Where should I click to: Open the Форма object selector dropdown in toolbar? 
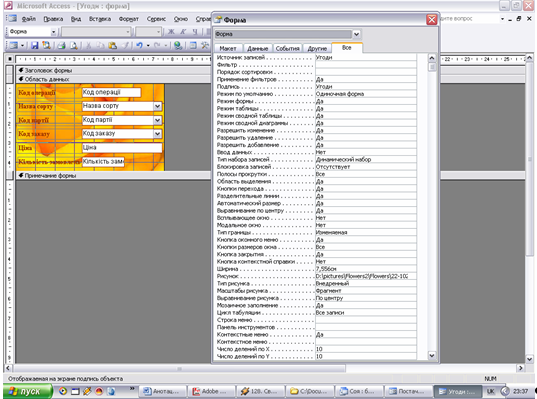pos(53,32)
